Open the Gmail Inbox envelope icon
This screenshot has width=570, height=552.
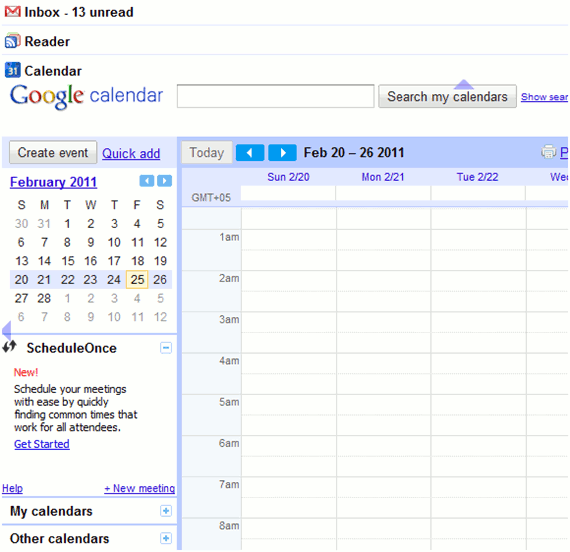click(12, 12)
